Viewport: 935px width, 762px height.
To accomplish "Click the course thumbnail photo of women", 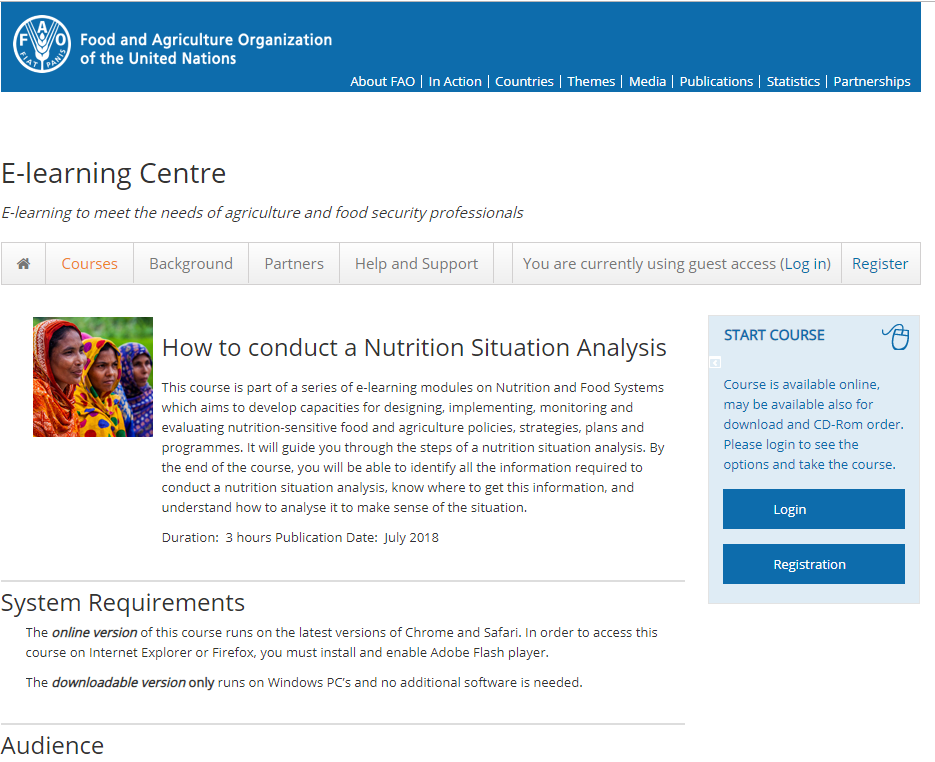I will 93,377.
